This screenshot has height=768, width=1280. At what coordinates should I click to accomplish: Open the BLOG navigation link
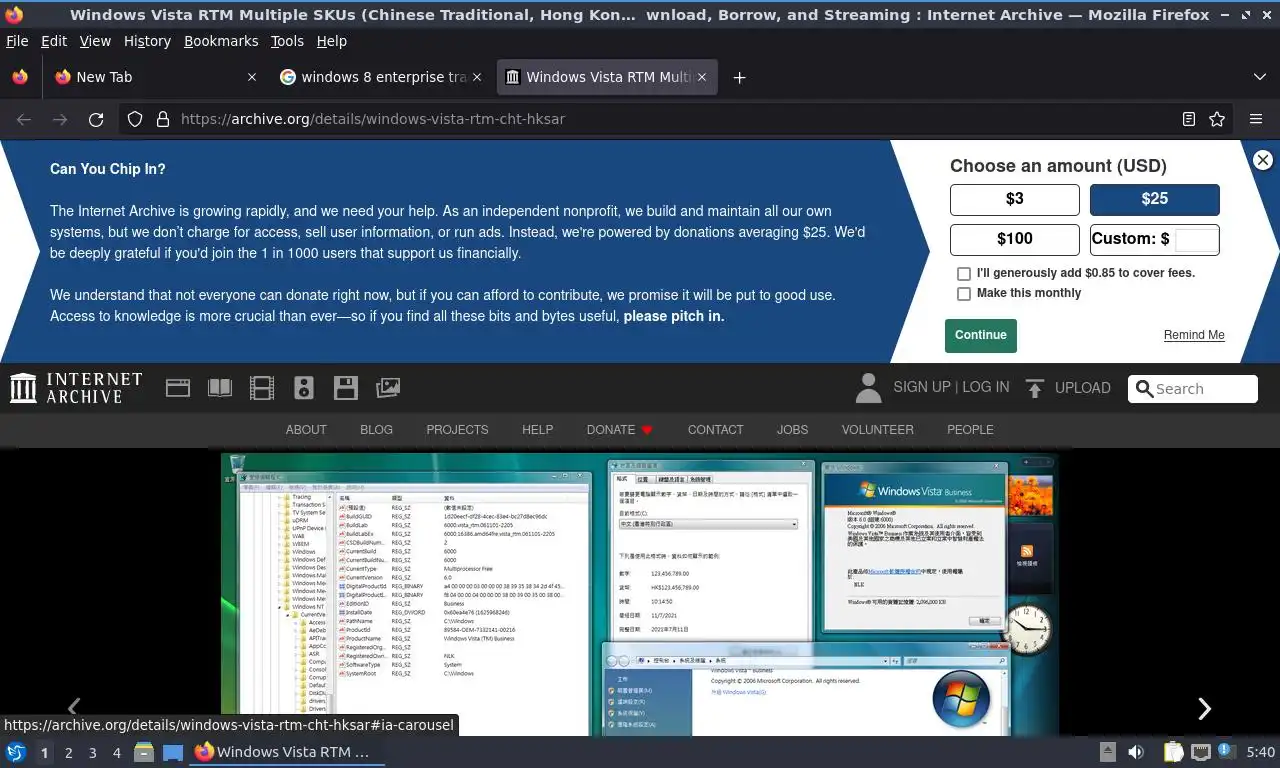pos(376,429)
